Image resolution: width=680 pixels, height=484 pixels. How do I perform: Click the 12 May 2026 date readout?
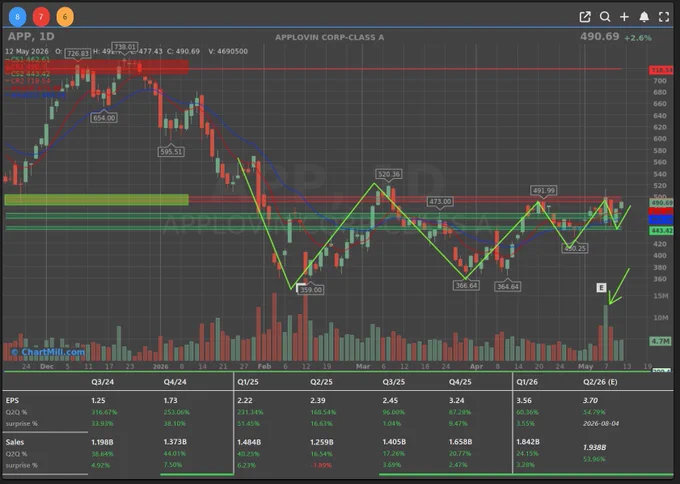(27, 51)
